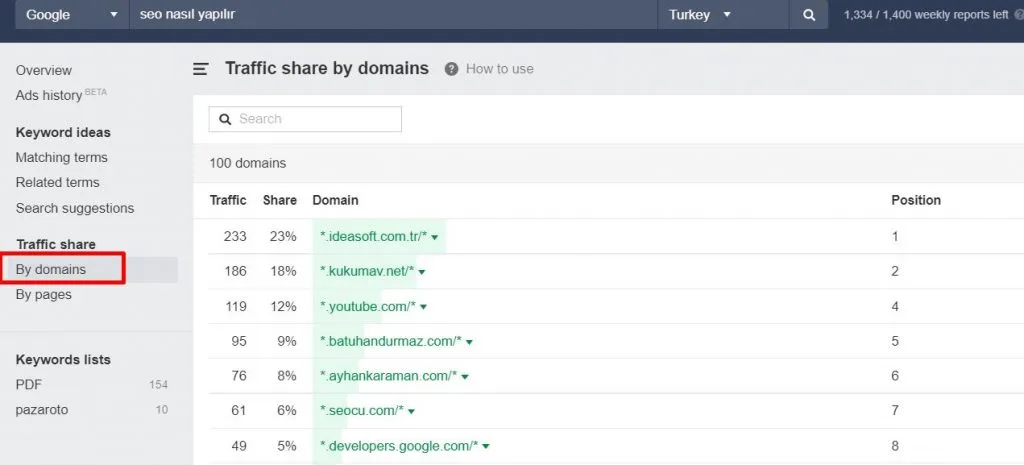
Task: Click the Position column header
Action: tap(916, 200)
